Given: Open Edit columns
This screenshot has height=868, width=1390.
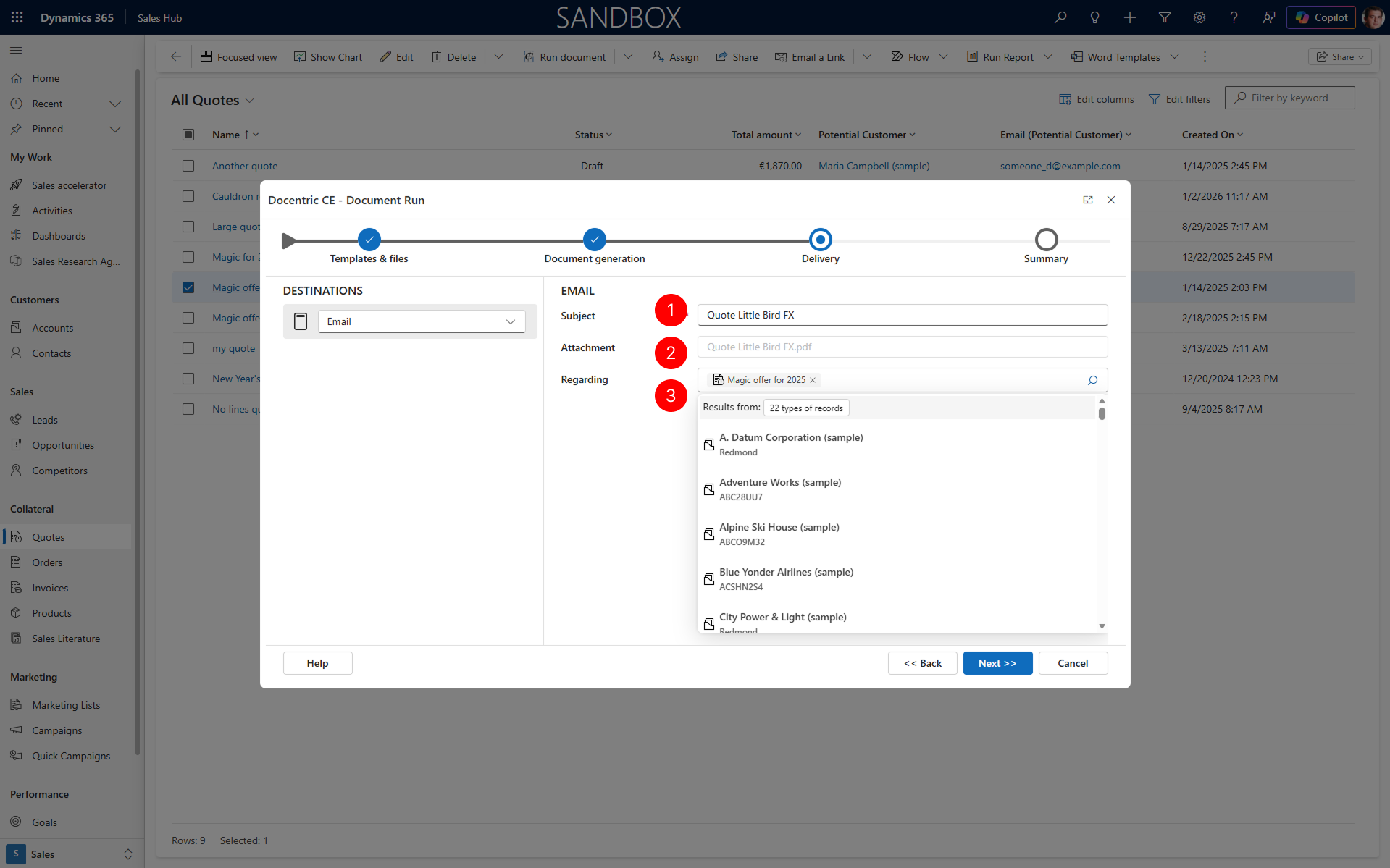Looking at the screenshot, I should click(x=1097, y=99).
